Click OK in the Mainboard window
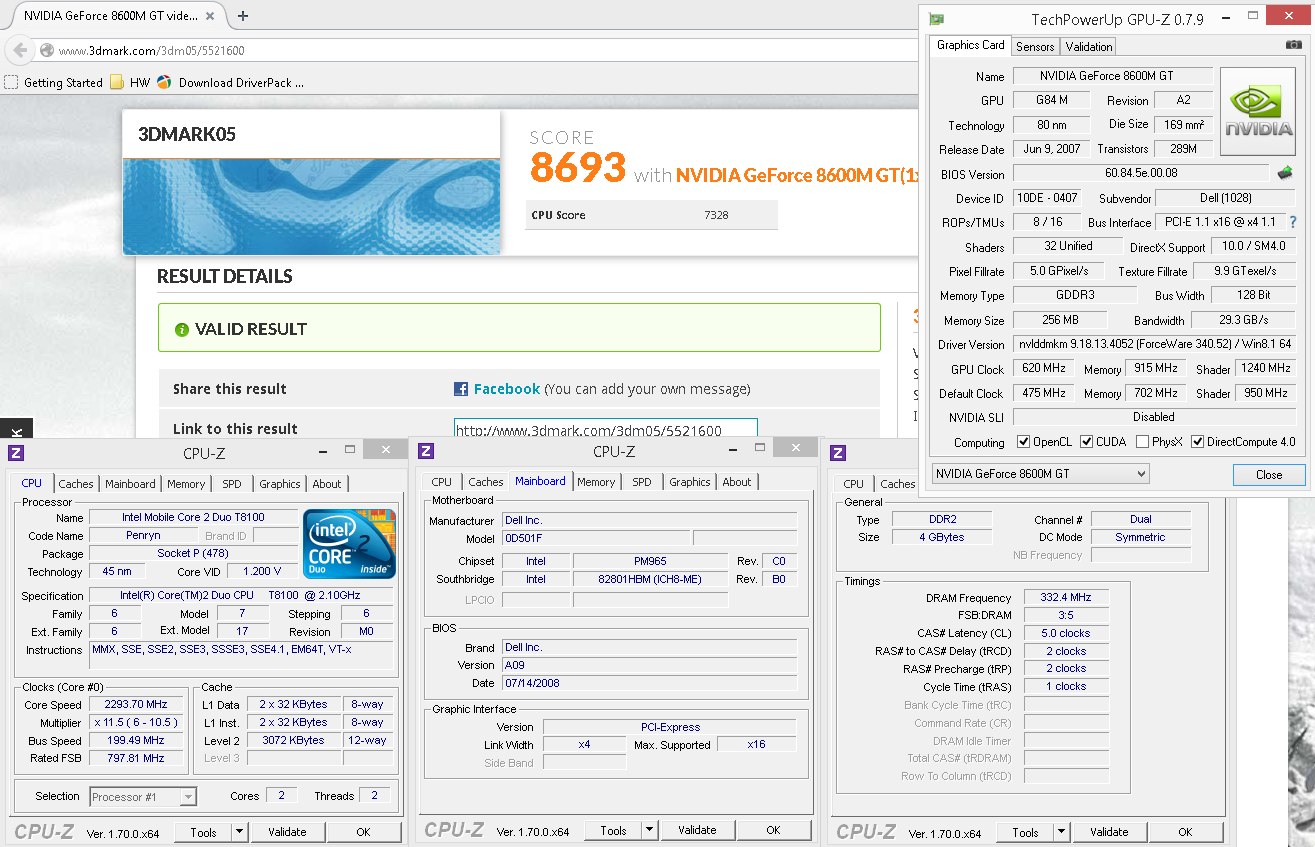 click(x=773, y=830)
